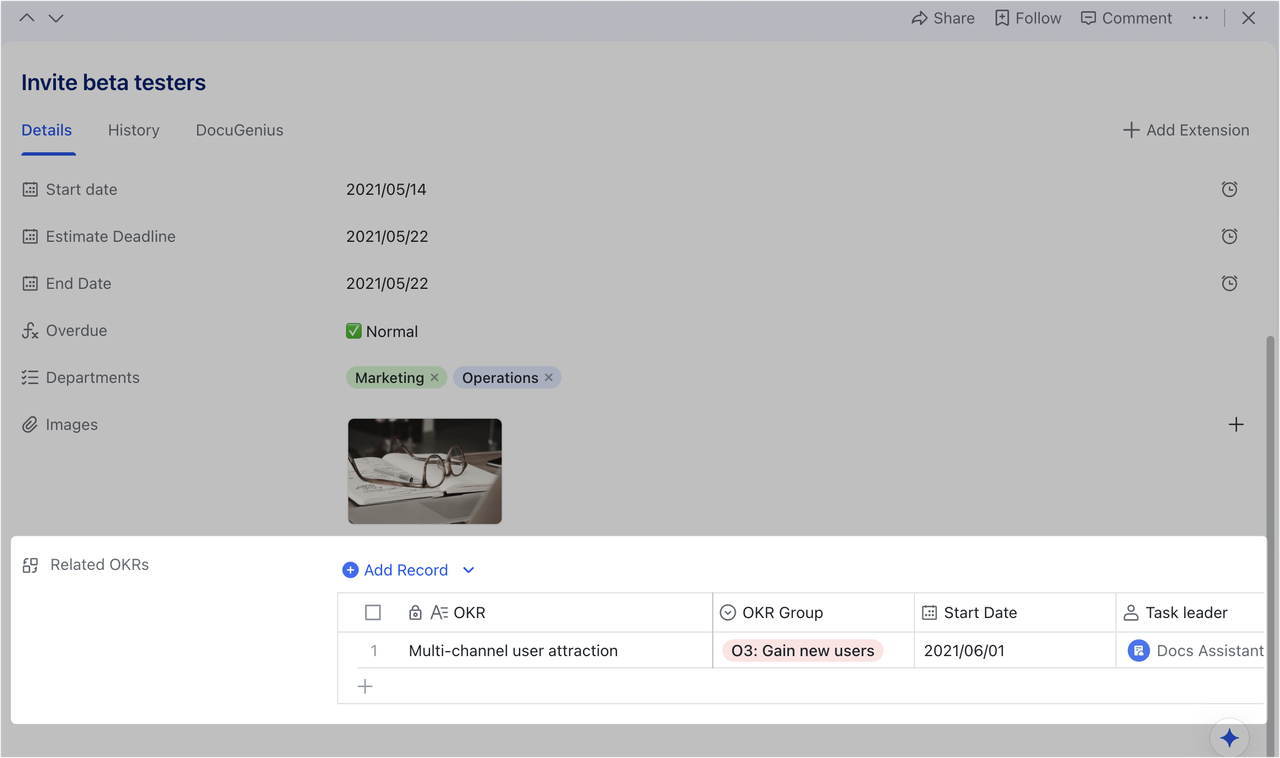
Task: Add an image with the plus icon
Action: (1236, 425)
